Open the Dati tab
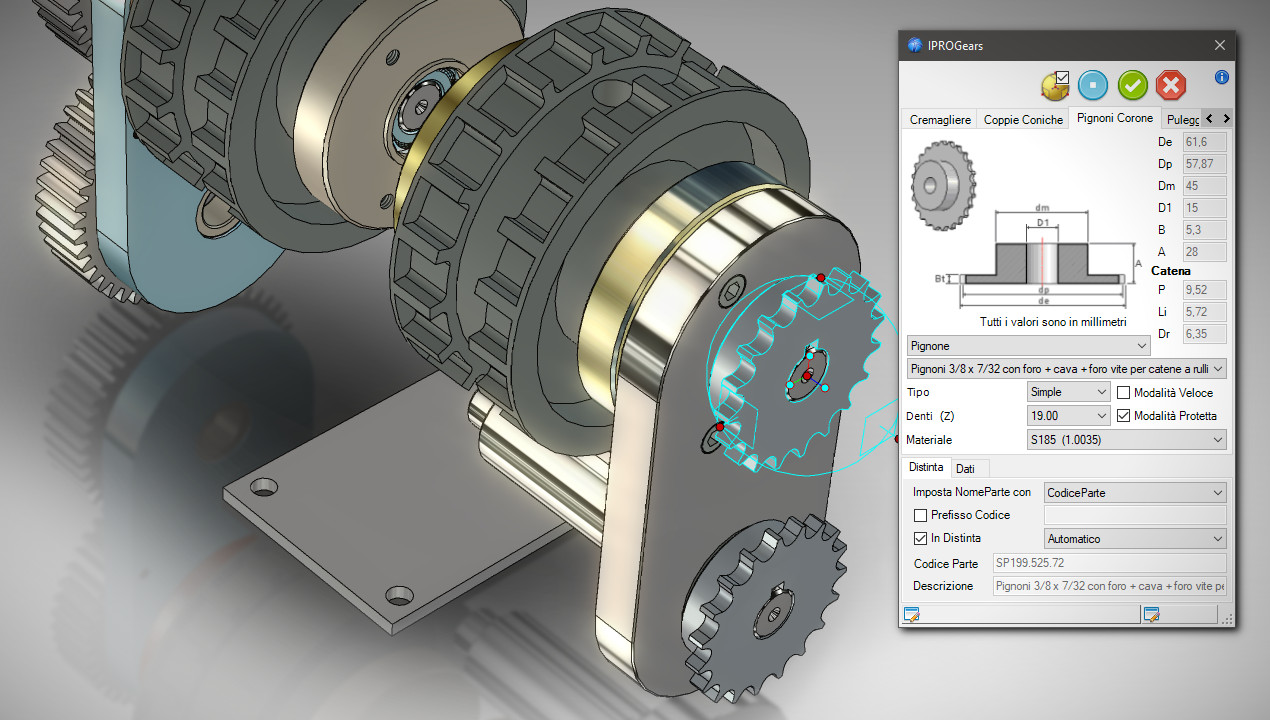The width and height of the screenshot is (1270, 720). coord(965,468)
